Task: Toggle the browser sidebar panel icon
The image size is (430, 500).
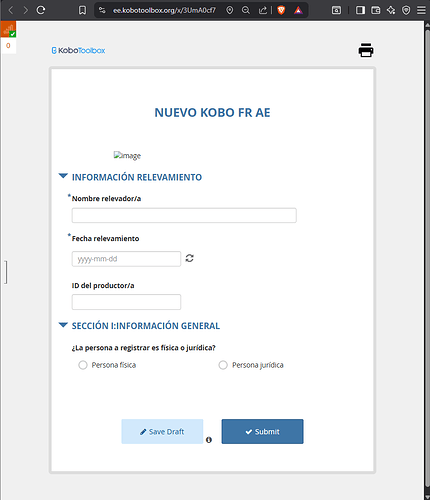Action: pos(360,10)
